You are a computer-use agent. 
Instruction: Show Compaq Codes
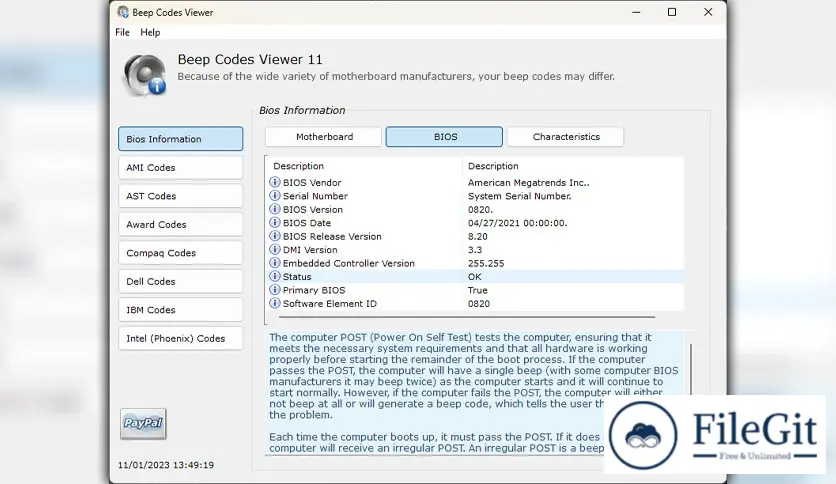[x=181, y=253]
